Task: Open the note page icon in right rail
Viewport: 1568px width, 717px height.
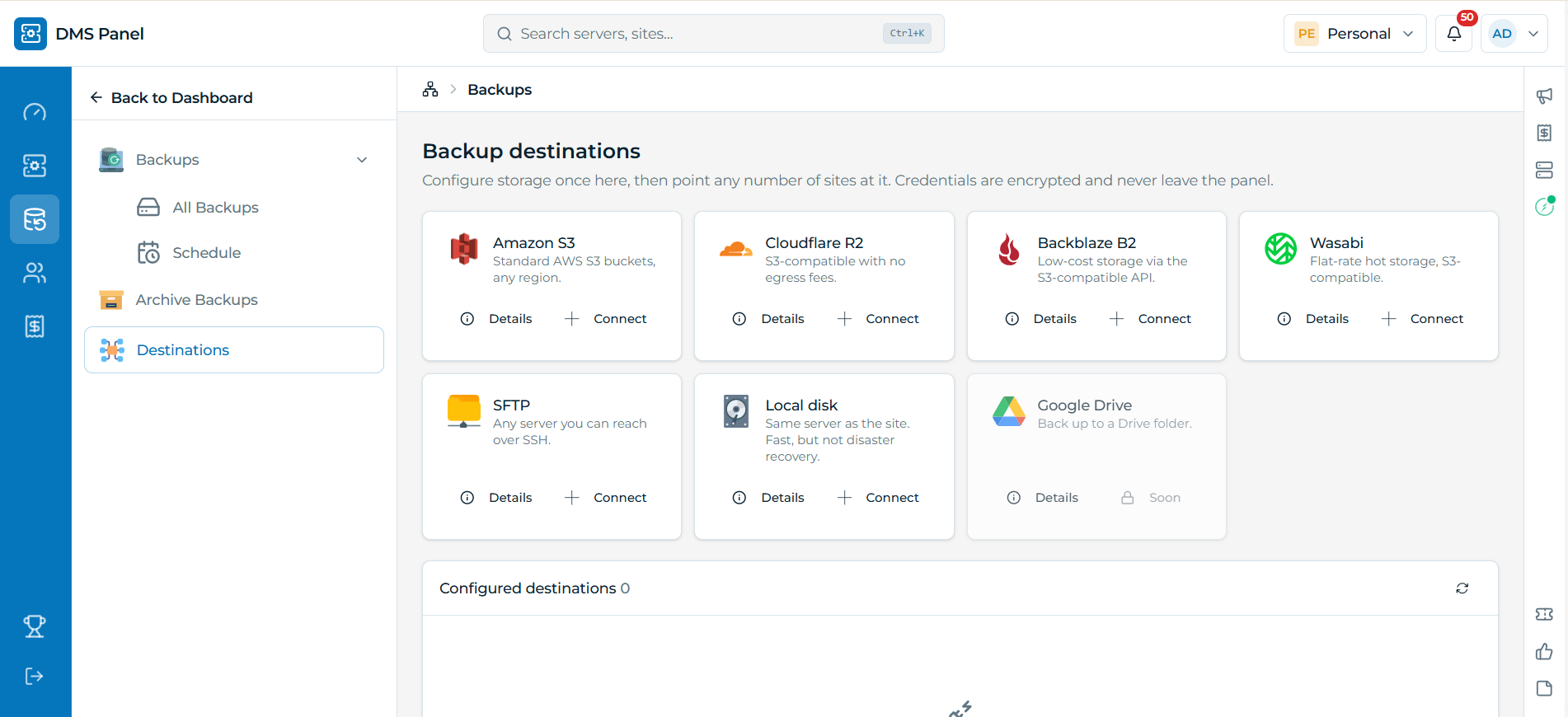Action: coord(1544,688)
